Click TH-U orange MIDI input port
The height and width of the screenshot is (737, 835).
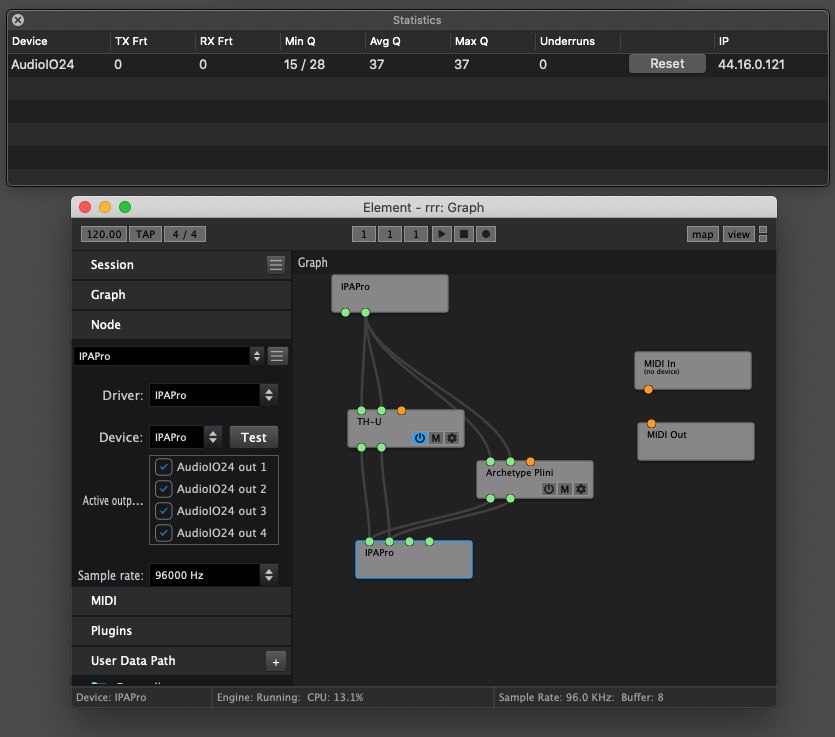tap(402, 411)
